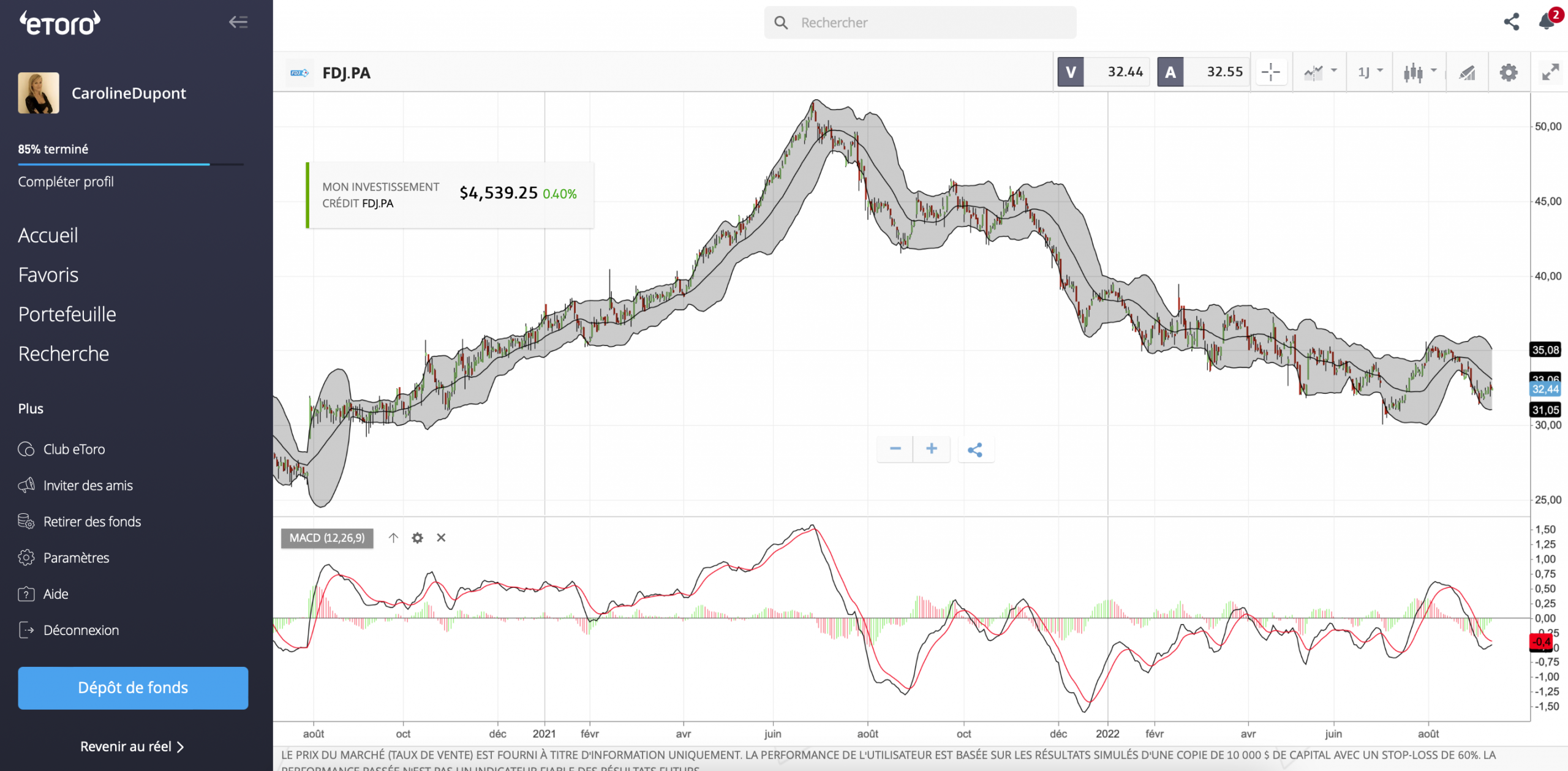This screenshot has height=771, width=1568.
Task: Open Favoris in the sidebar
Action: (x=48, y=275)
